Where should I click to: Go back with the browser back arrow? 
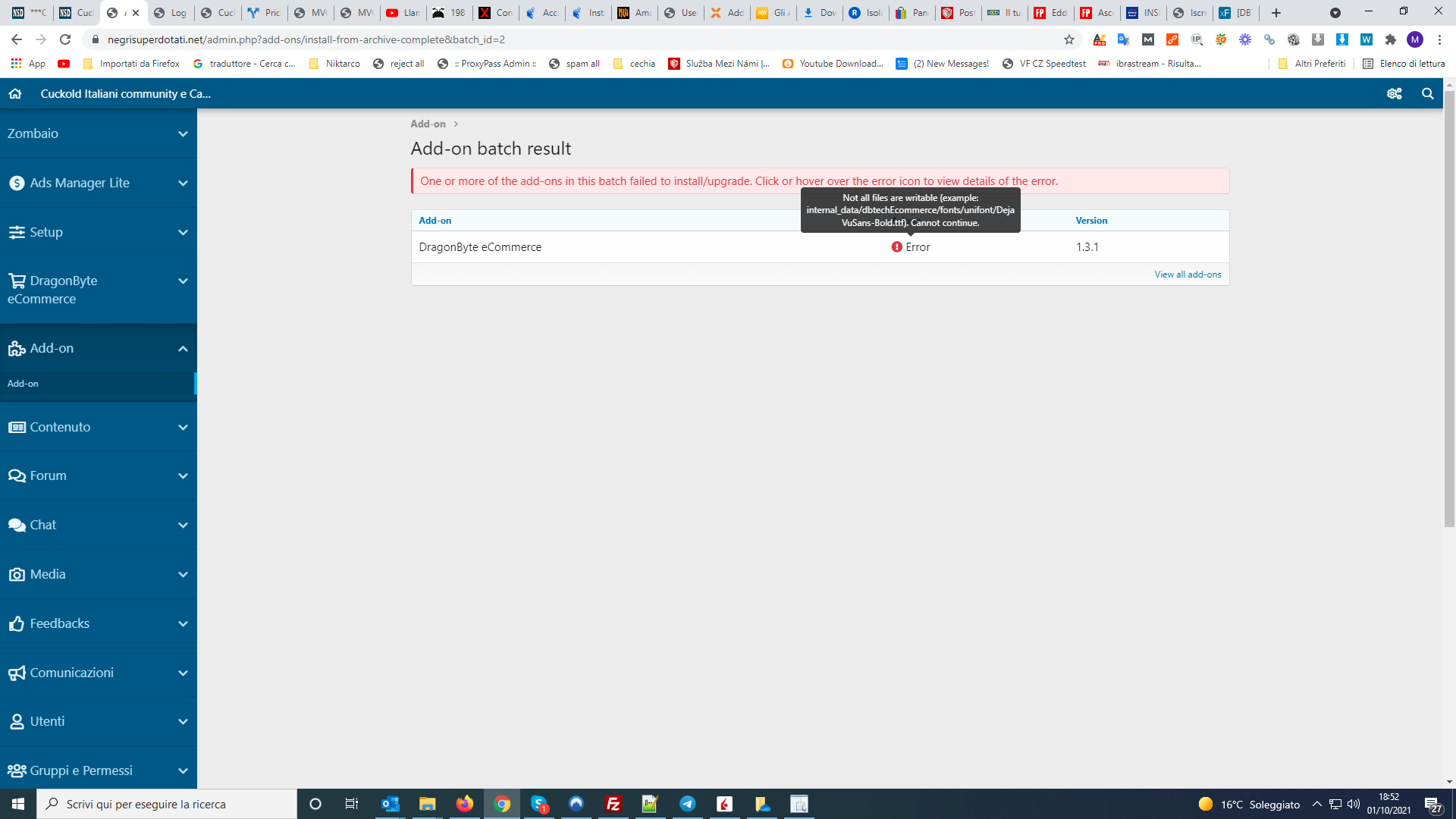click(17, 39)
